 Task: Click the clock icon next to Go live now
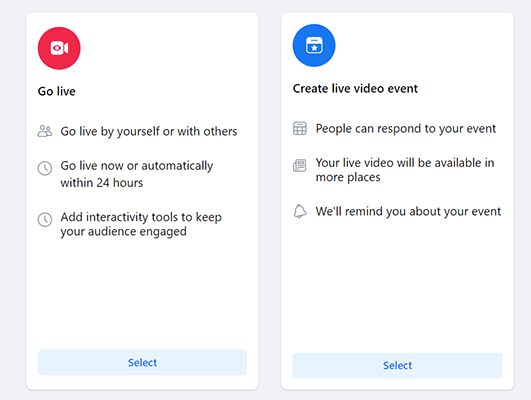[x=45, y=168]
